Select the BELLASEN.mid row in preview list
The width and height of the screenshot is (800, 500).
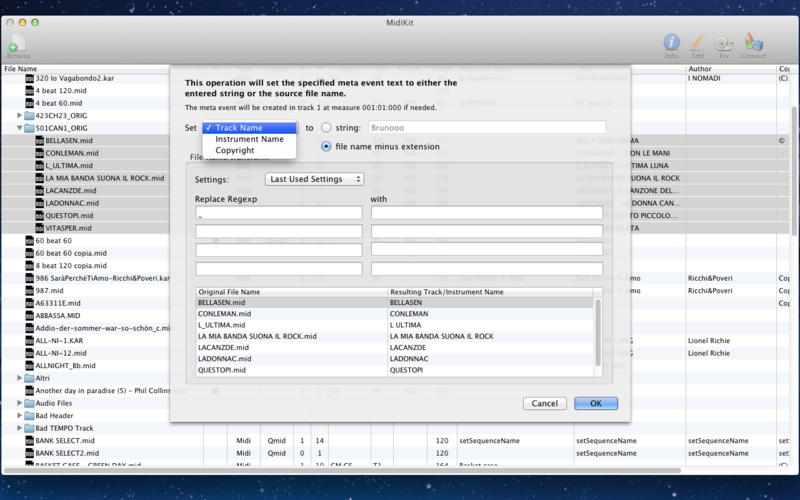394,303
